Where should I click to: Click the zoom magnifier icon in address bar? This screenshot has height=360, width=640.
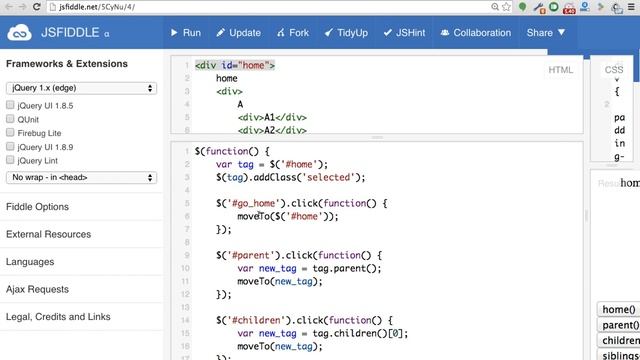[495, 7]
